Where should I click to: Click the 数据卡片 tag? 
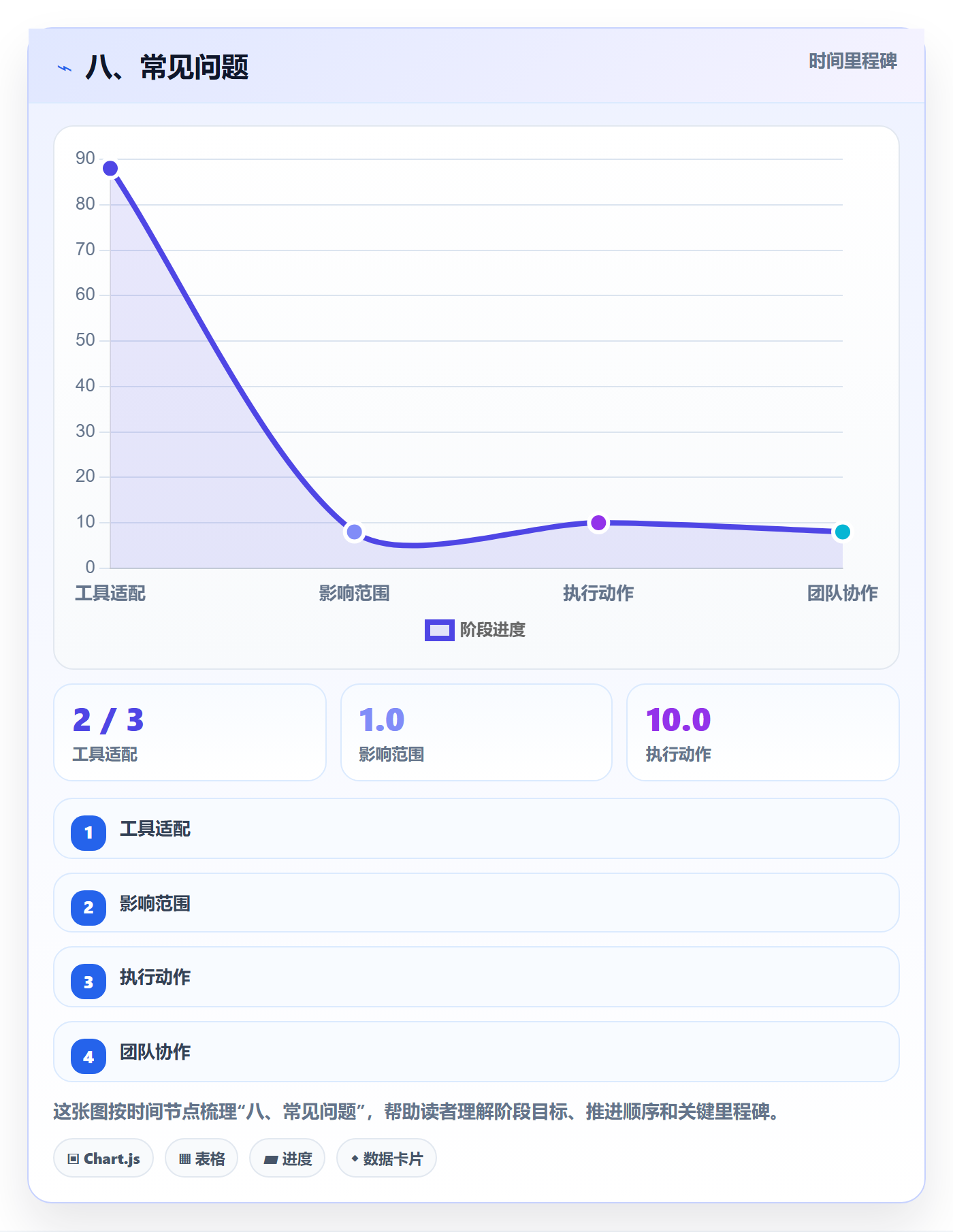tap(387, 1158)
